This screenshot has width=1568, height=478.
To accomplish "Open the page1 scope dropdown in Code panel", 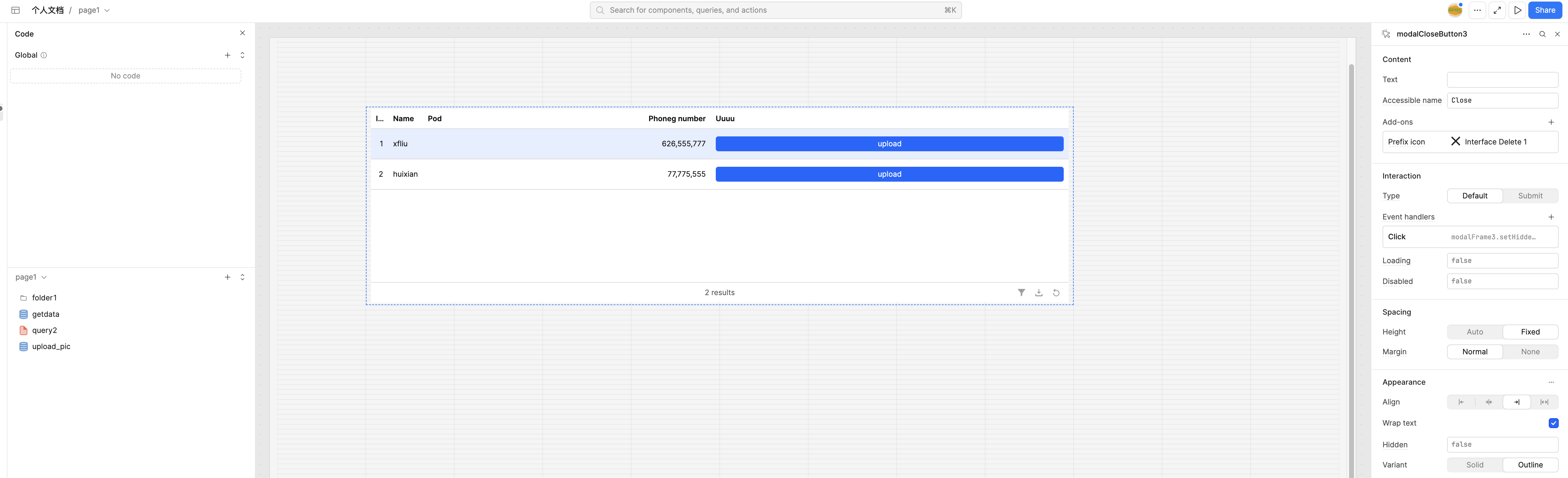I will [31, 277].
